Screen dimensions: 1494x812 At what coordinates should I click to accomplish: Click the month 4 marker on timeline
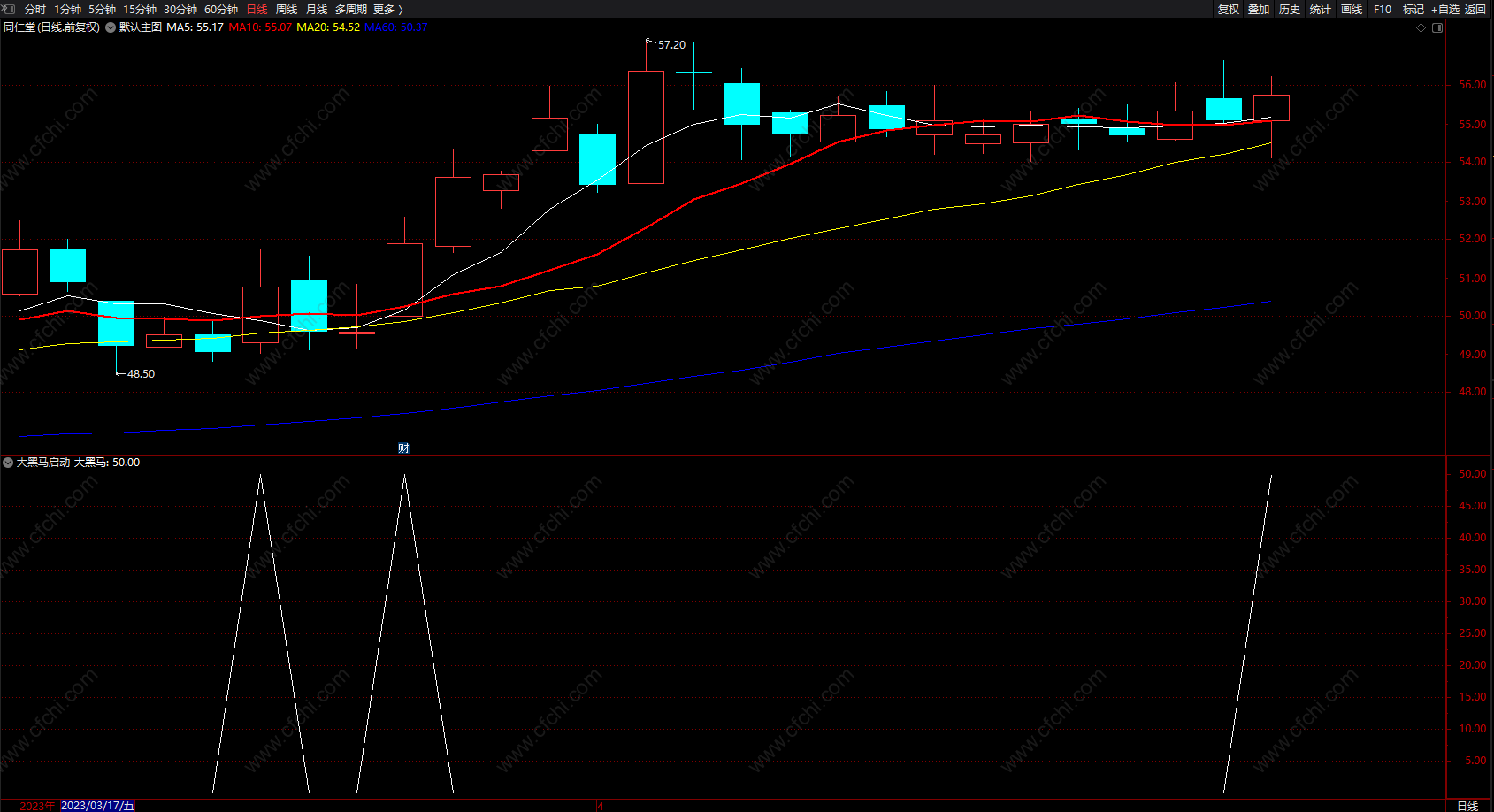[x=600, y=806]
